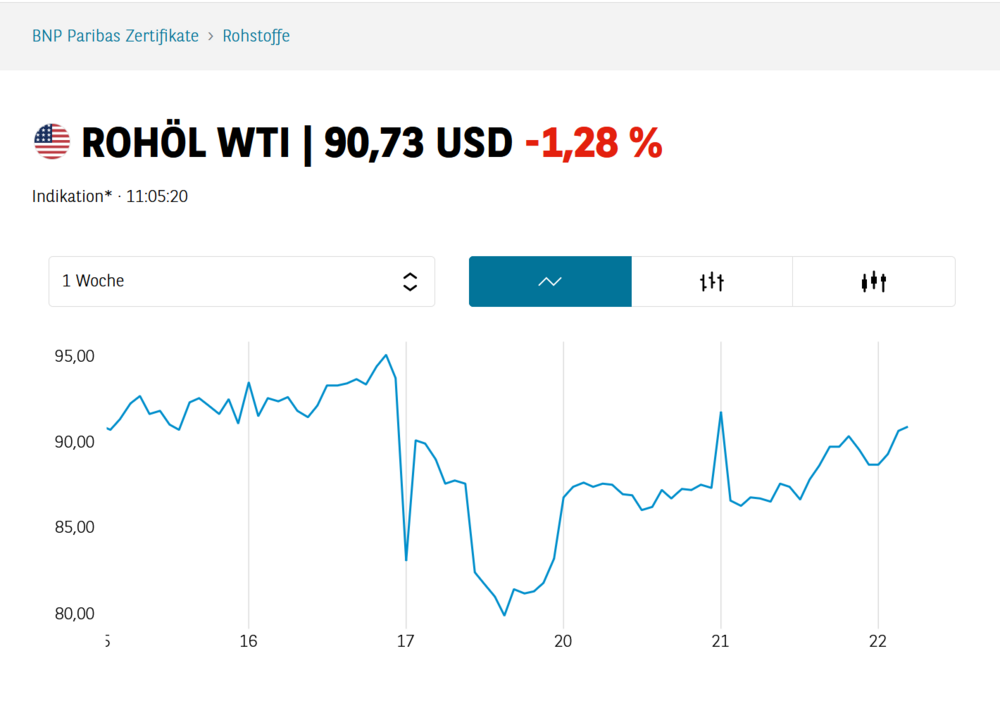
Task: Open the 1 Woche timeframe dropdown
Action: point(242,281)
